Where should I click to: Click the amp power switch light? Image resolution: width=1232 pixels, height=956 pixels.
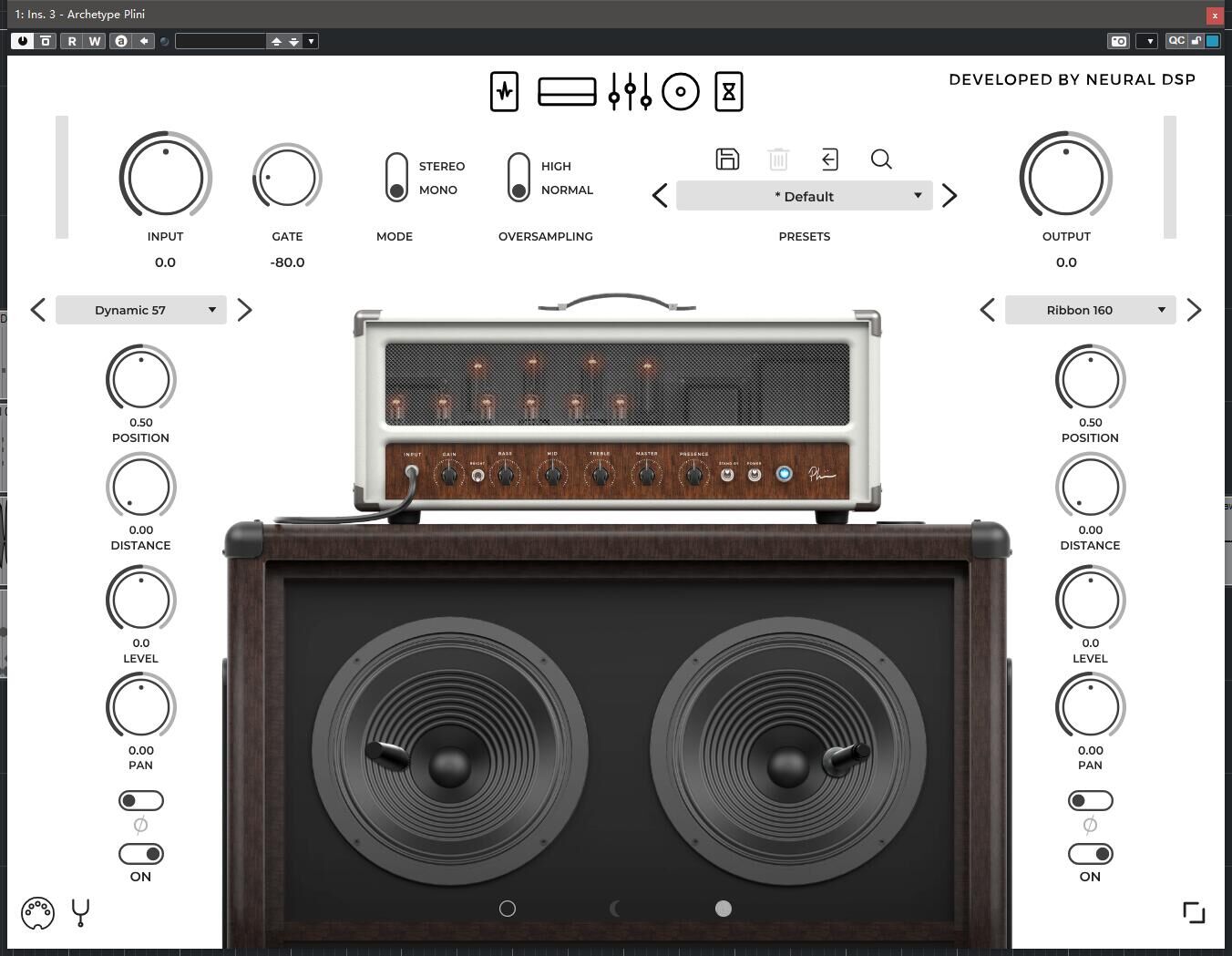coord(784,474)
